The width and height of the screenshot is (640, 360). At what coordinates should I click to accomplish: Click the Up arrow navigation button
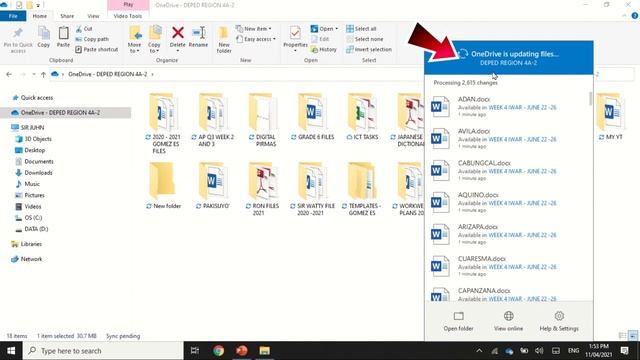click(43, 74)
